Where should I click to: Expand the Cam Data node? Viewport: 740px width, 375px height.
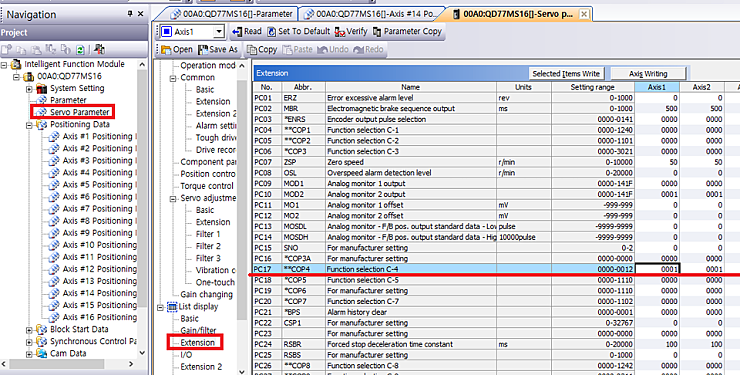[x=29, y=354]
